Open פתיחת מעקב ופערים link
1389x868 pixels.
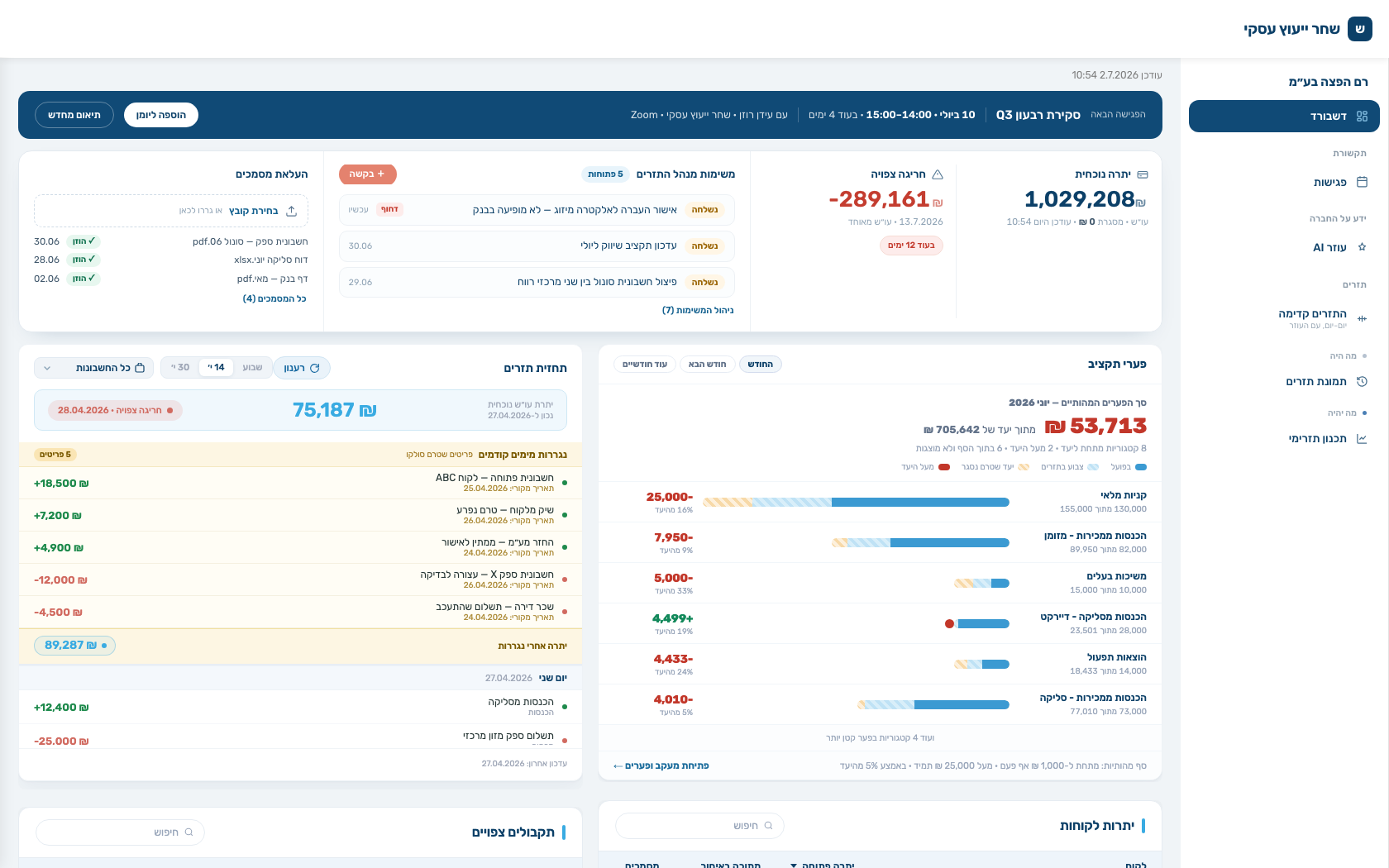661,765
